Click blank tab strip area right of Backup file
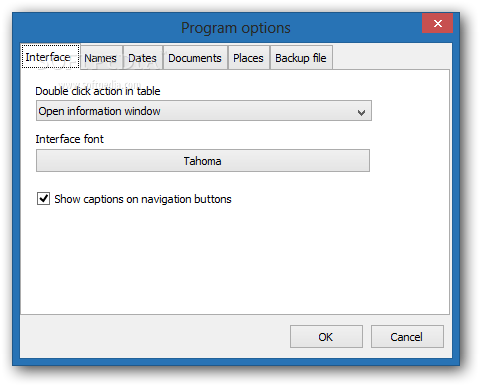The height and width of the screenshot is (386, 480). point(390,57)
